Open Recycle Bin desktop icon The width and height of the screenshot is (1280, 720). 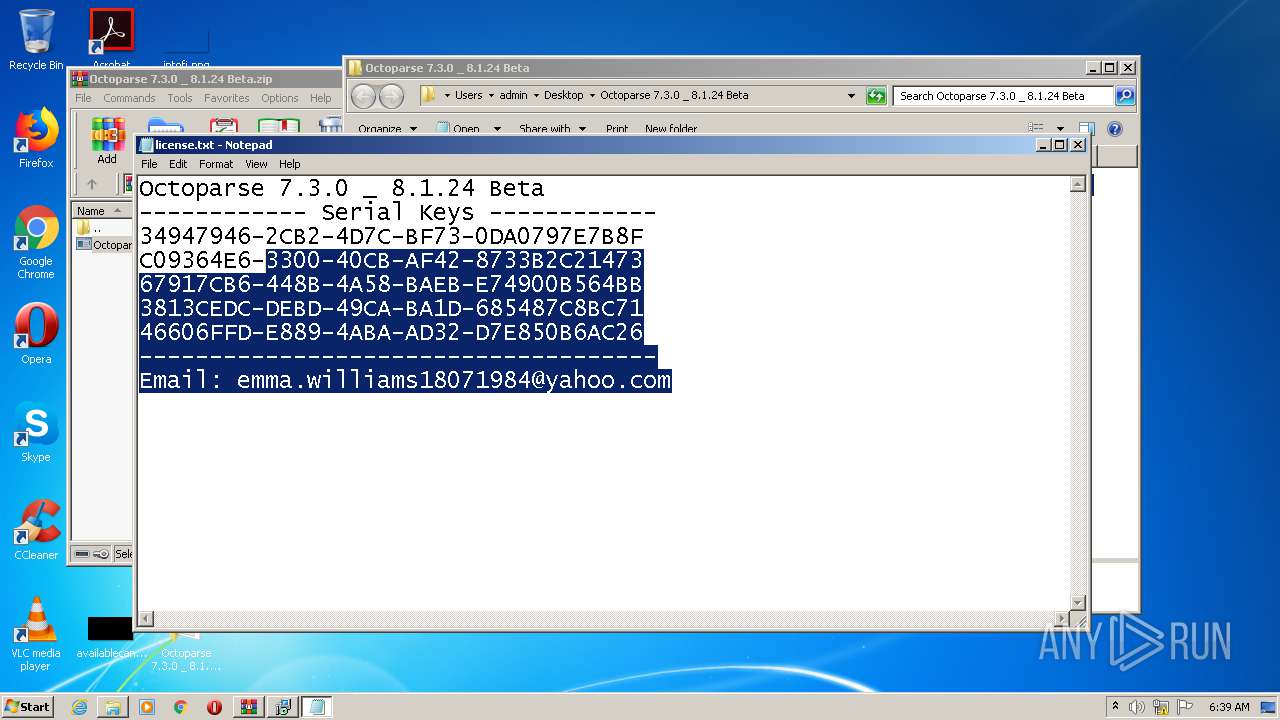pyautogui.click(x=36, y=40)
